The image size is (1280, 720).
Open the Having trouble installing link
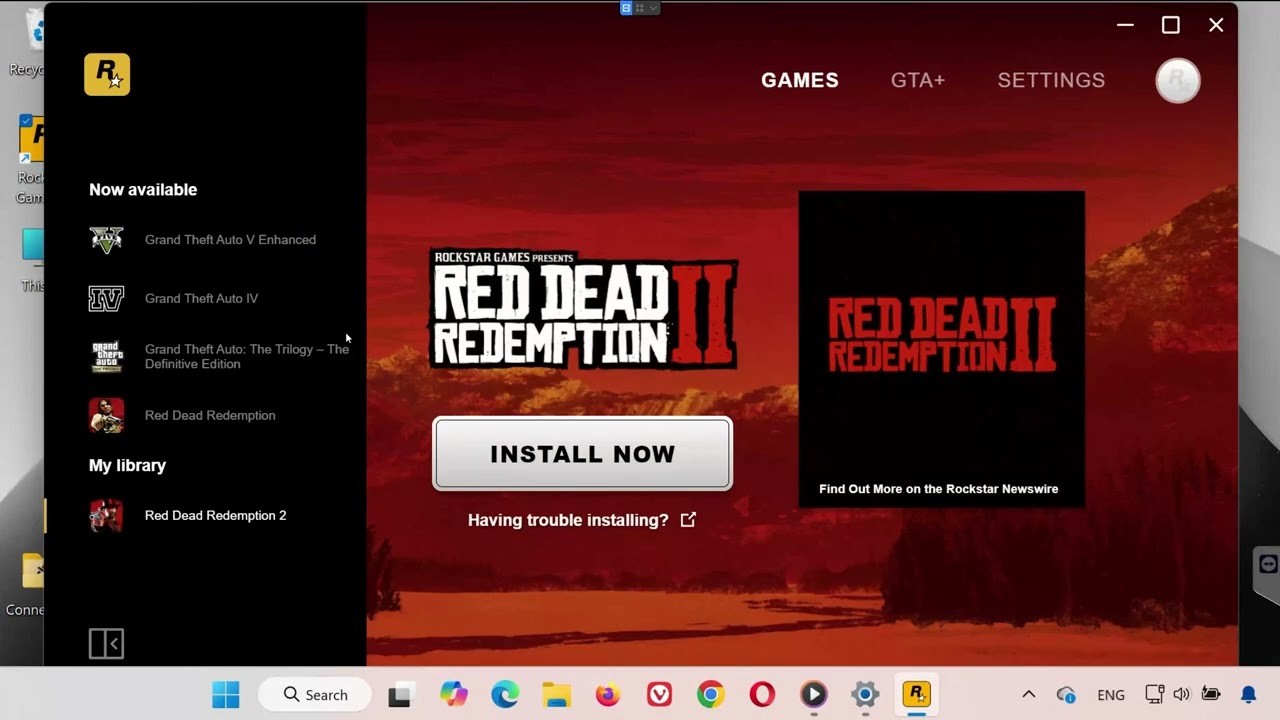tap(568, 520)
